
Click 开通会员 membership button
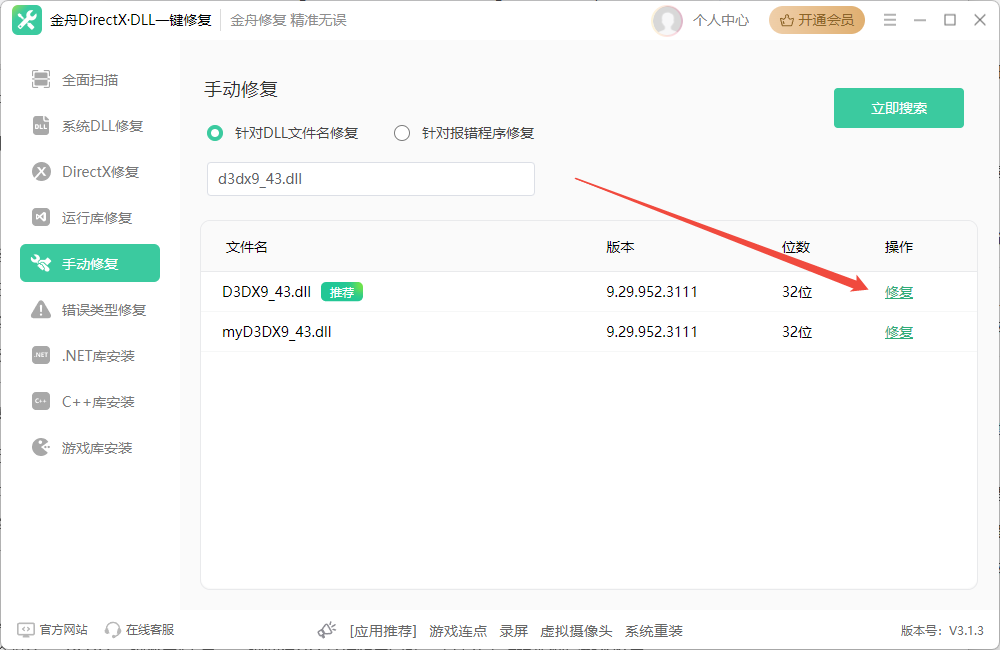click(x=816, y=20)
